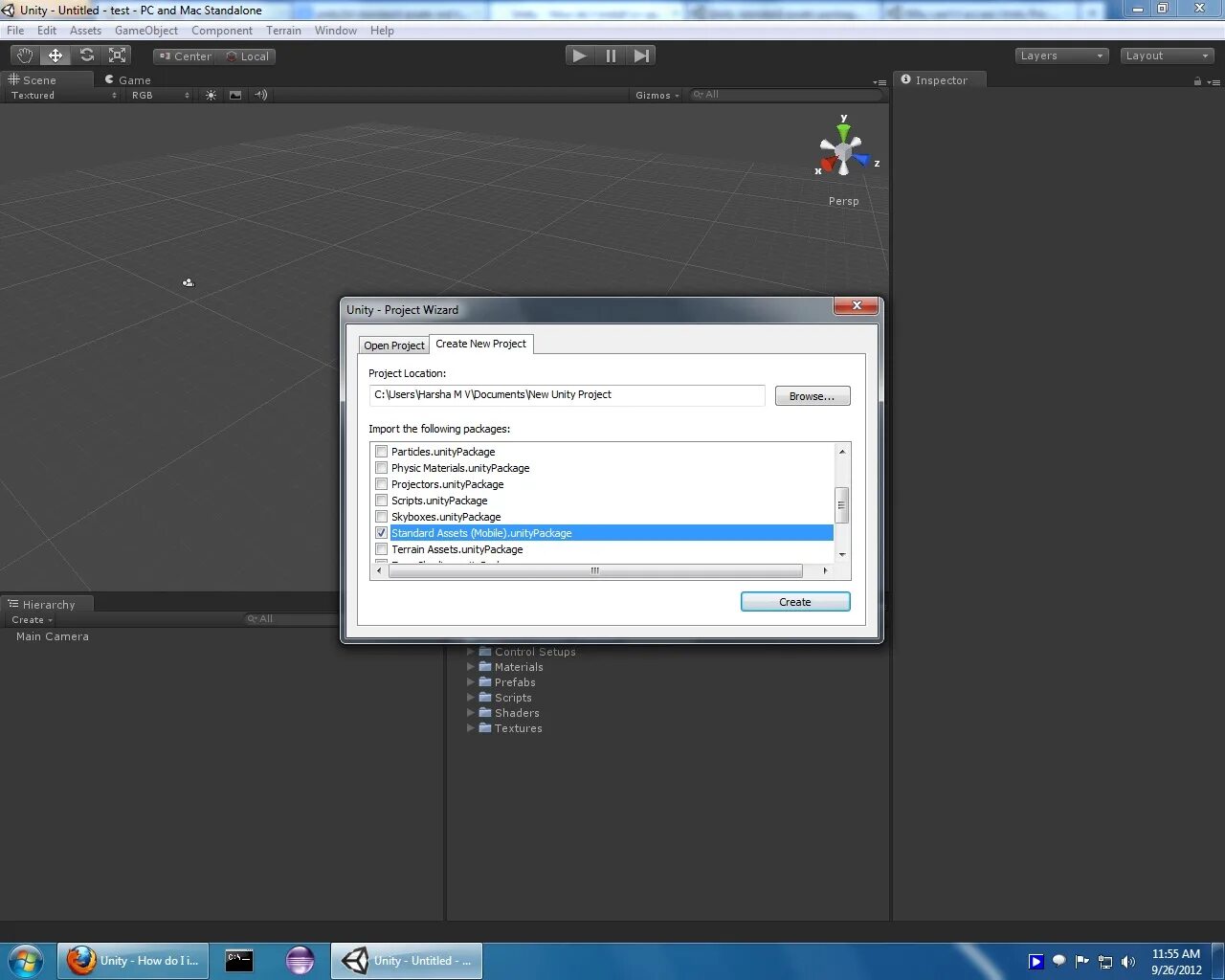Expand the Shaders folder

point(471,713)
